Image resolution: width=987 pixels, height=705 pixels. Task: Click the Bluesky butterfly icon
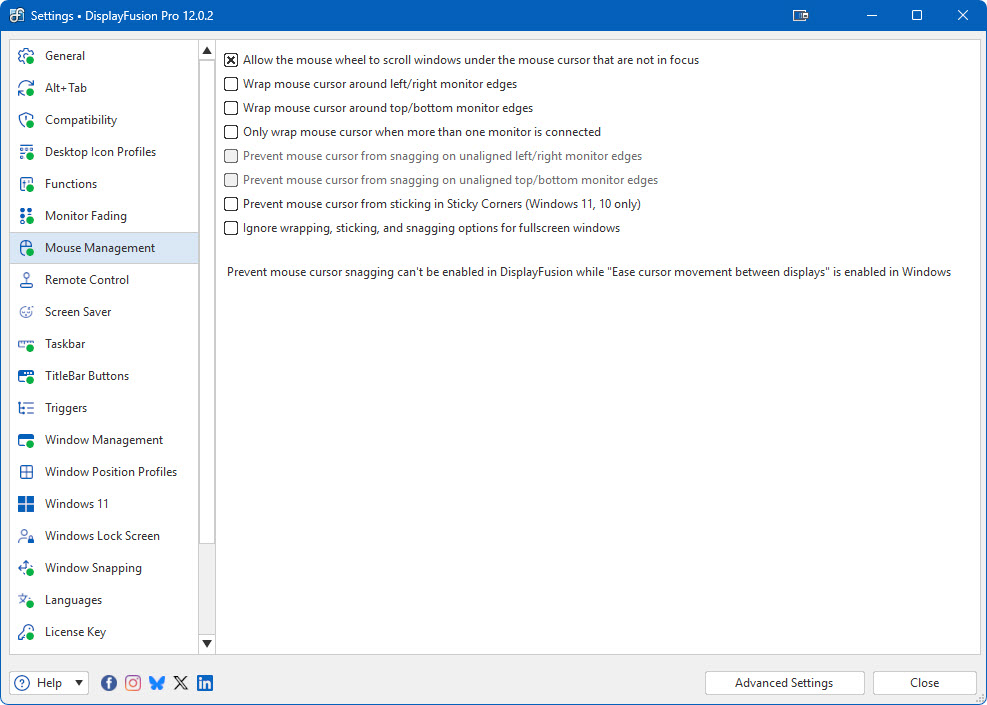[157, 683]
